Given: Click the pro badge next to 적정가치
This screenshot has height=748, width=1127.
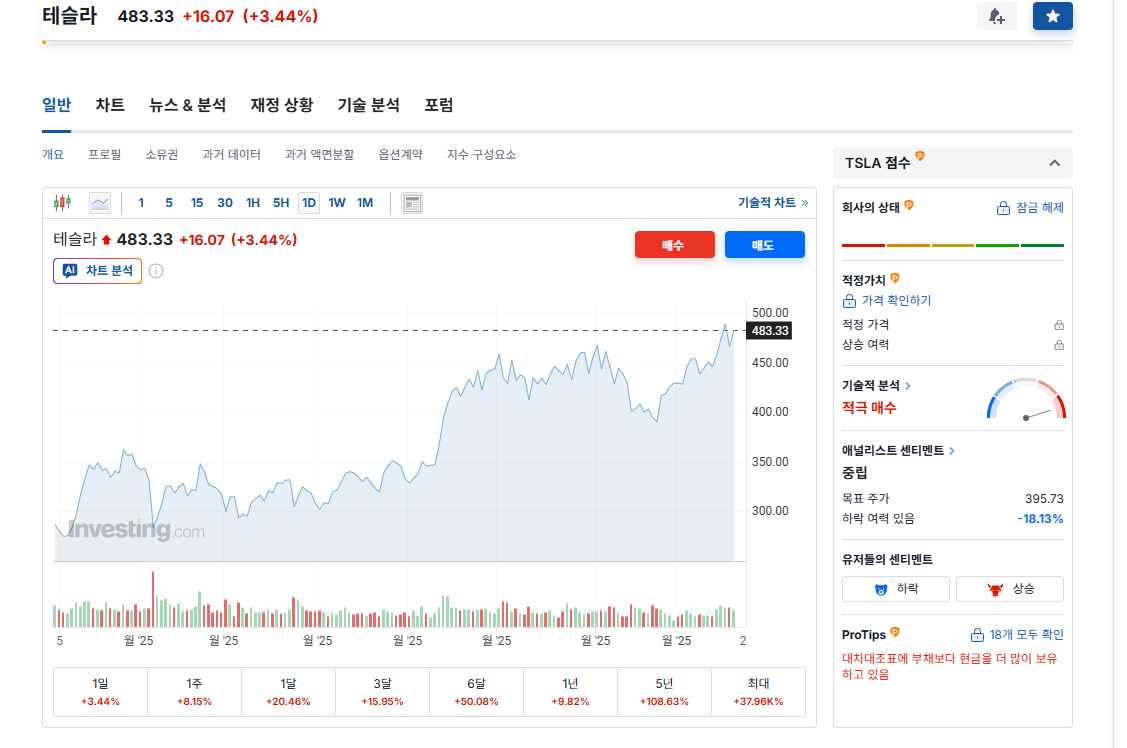Looking at the screenshot, I should click(x=895, y=278).
